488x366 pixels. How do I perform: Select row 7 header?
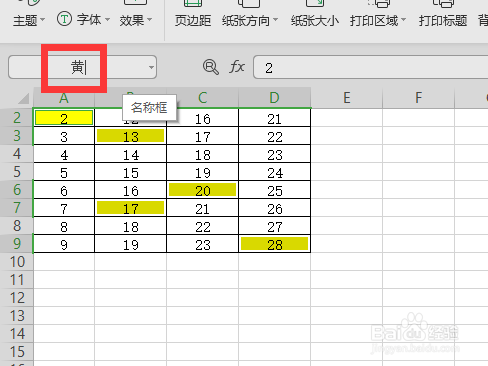click(17, 208)
